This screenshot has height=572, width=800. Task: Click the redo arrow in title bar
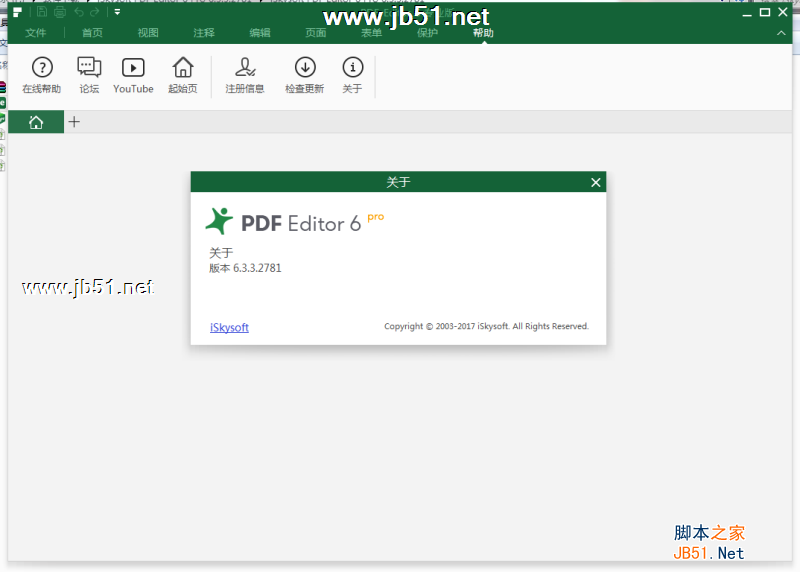pyautogui.click(x=95, y=12)
